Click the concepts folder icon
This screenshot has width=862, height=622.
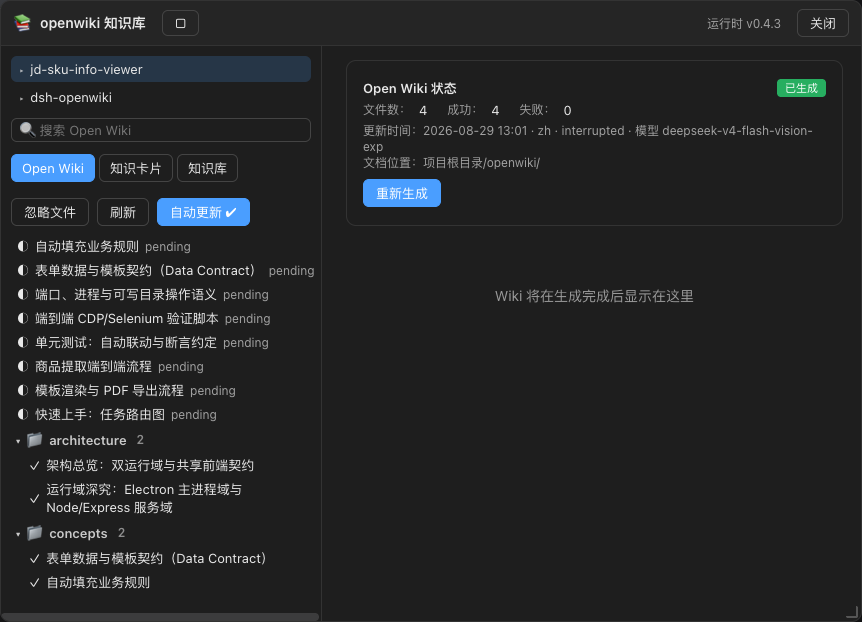(35, 533)
